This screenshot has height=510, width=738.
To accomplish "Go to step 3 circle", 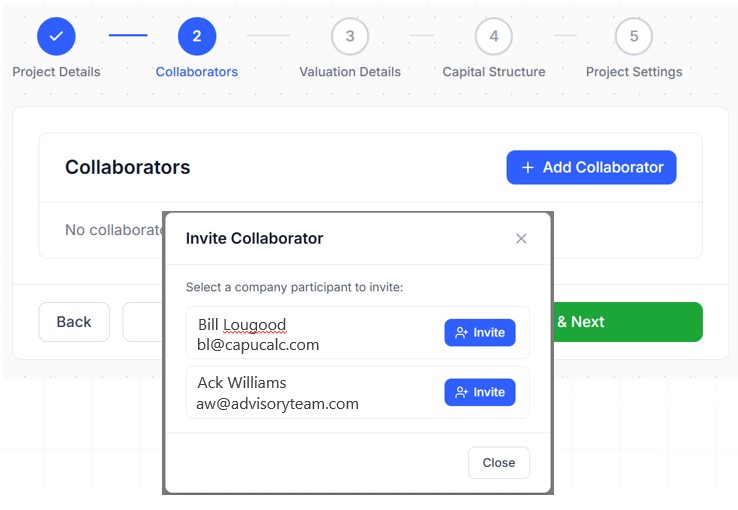I will click(x=350, y=36).
